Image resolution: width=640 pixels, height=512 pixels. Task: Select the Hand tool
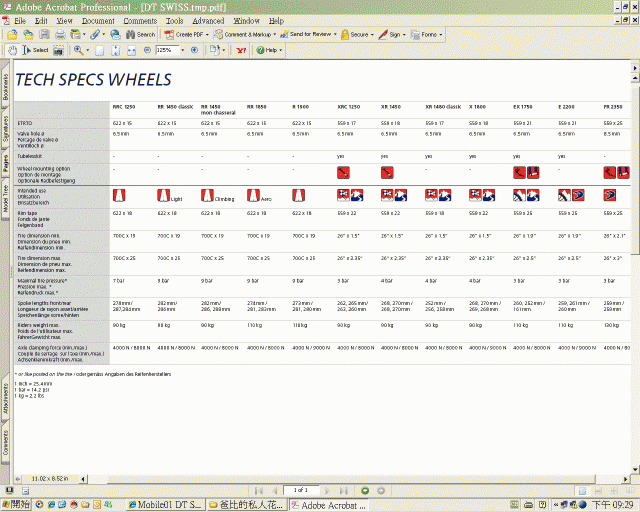point(13,49)
